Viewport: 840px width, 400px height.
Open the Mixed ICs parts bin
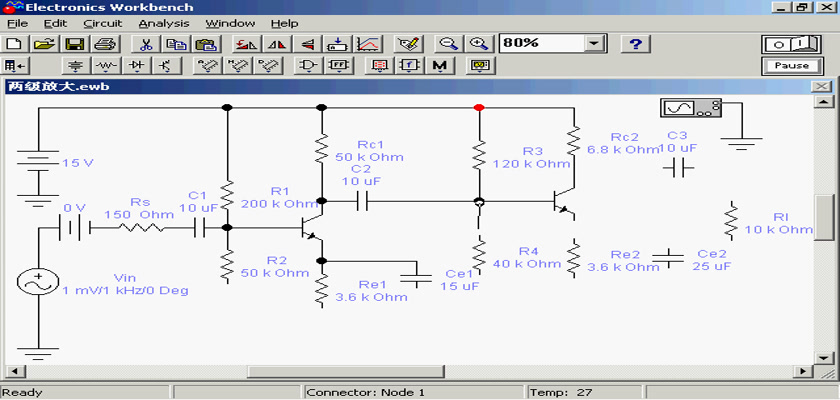(x=237, y=66)
